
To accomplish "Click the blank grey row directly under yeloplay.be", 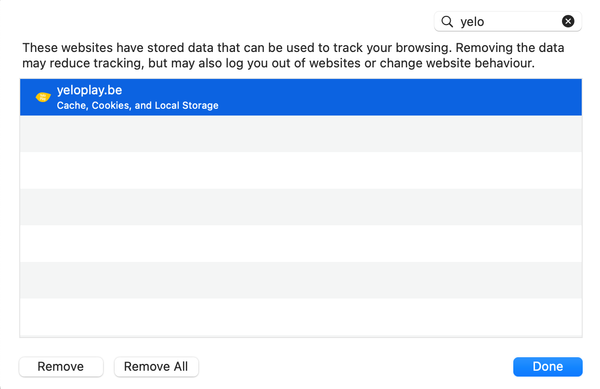I will pyautogui.click(x=301, y=134).
